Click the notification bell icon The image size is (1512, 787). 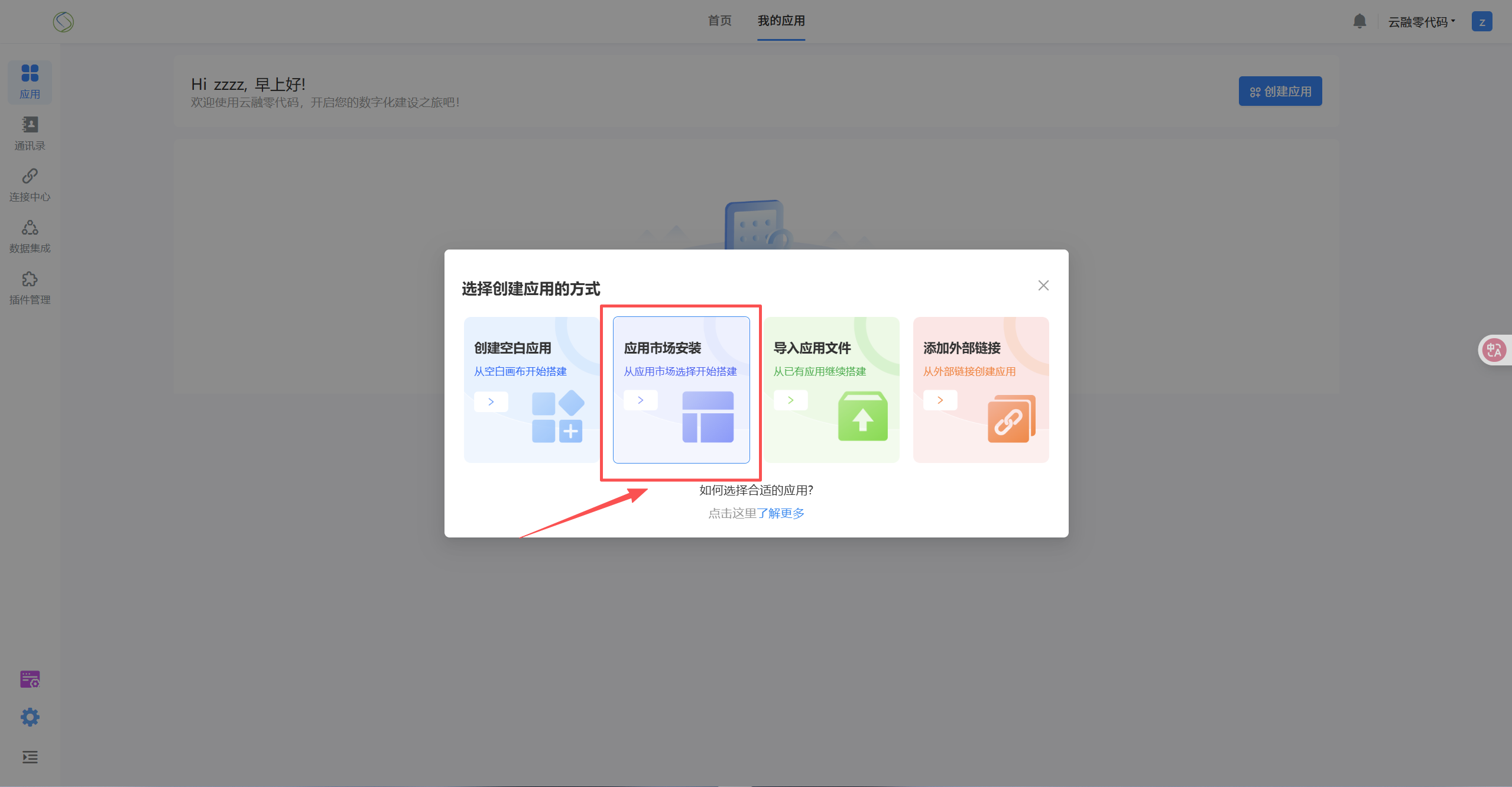1359,22
